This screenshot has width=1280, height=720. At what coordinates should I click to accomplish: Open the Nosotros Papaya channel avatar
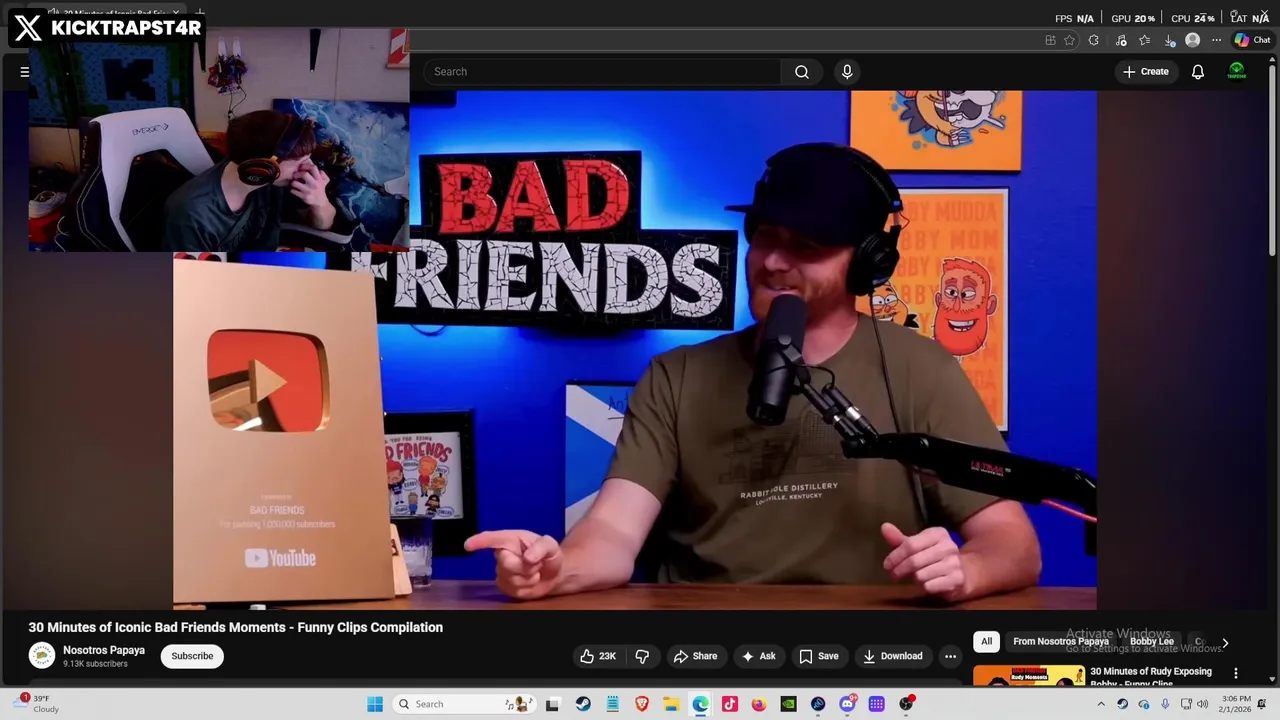(x=41, y=656)
